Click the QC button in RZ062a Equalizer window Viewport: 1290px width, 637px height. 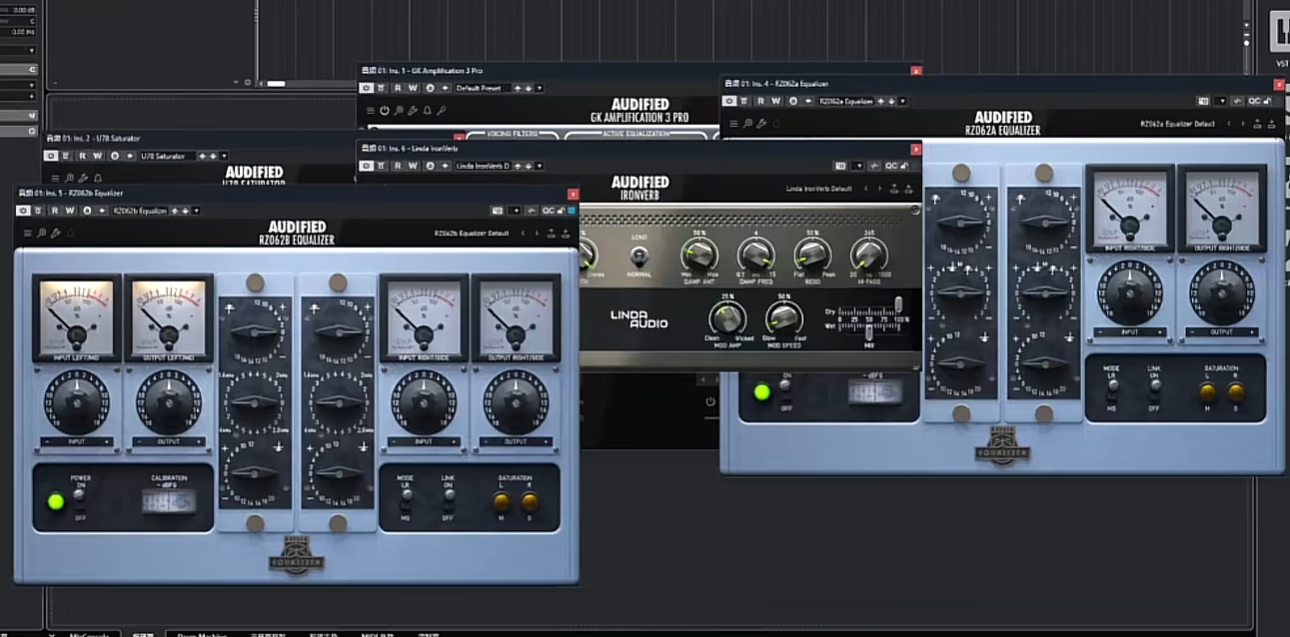(1254, 101)
